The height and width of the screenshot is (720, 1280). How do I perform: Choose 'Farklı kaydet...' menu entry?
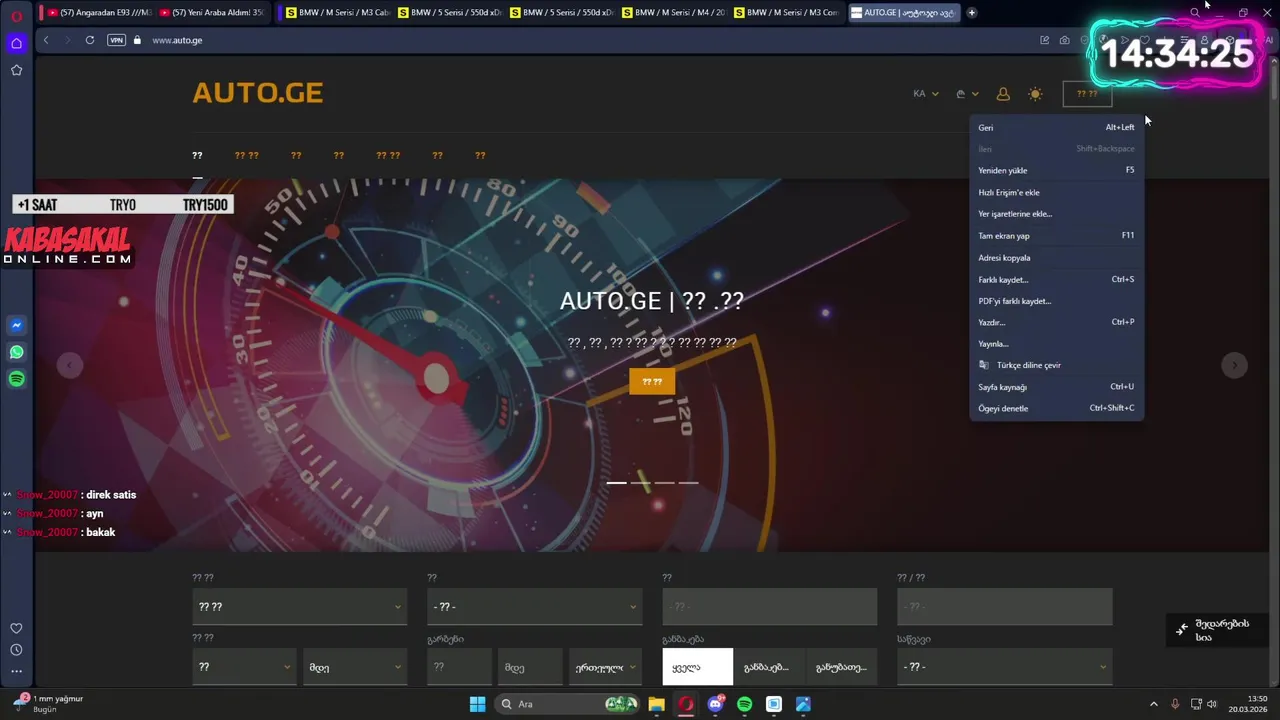(x=1056, y=279)
